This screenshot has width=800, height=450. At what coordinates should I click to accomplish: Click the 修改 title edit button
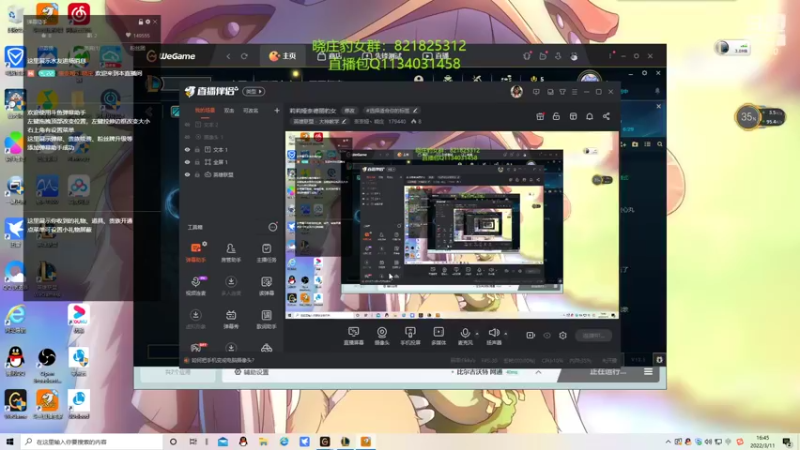click(x=349, y=110)
